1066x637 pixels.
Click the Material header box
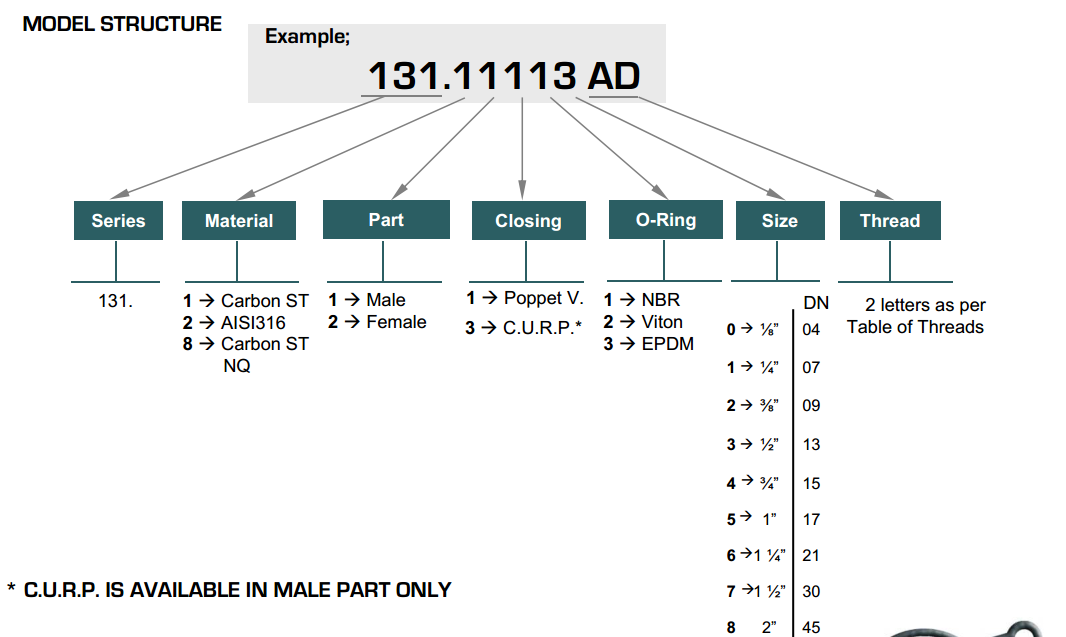239,221
